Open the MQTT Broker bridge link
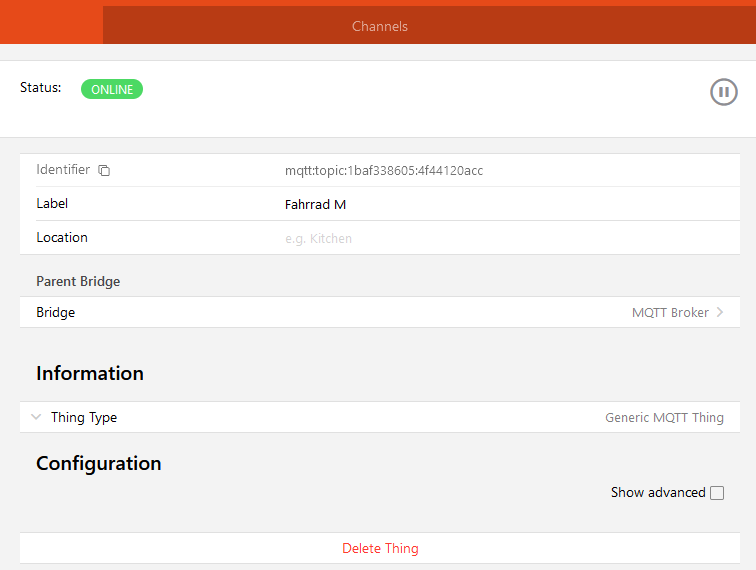 click(670, 313)
